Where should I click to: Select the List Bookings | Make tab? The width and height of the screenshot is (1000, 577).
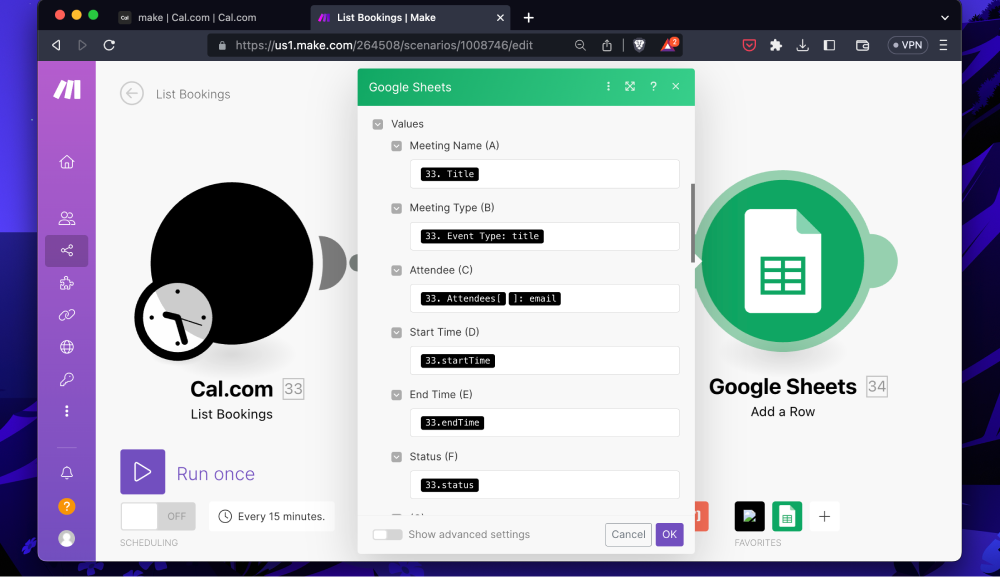tap(390, 17)
